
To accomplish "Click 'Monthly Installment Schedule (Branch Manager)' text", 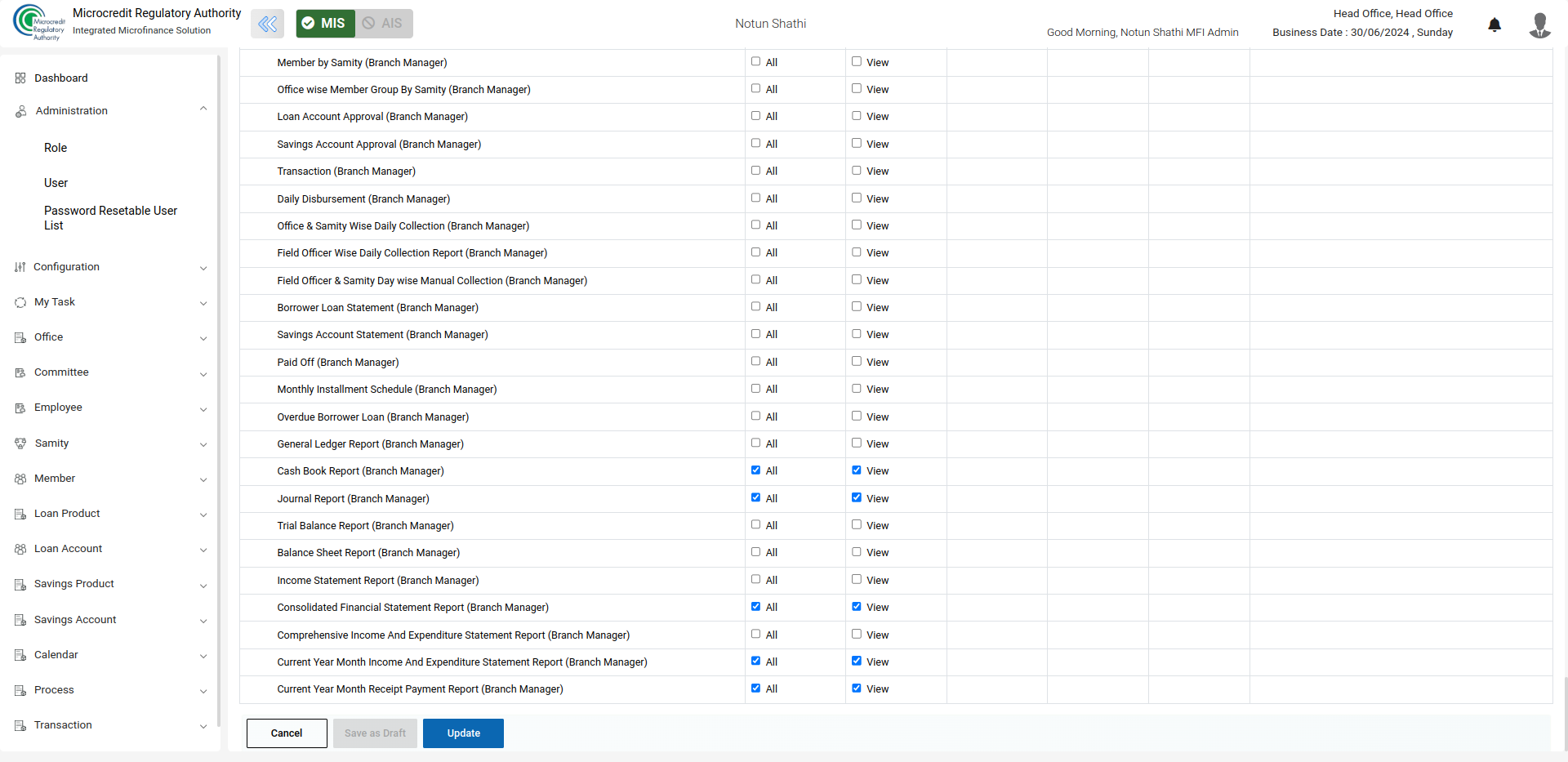I will [386, 390].
